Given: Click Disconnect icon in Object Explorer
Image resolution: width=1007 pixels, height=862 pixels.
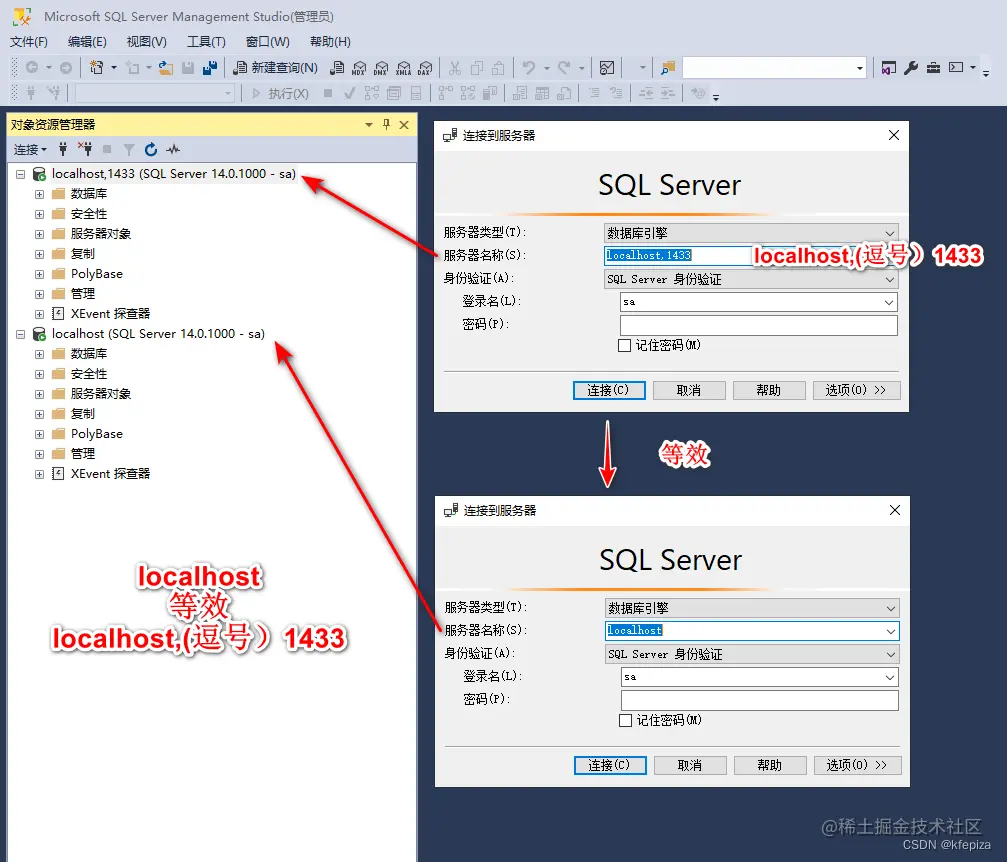Looking at the screenshot, I should click(85, 150).
